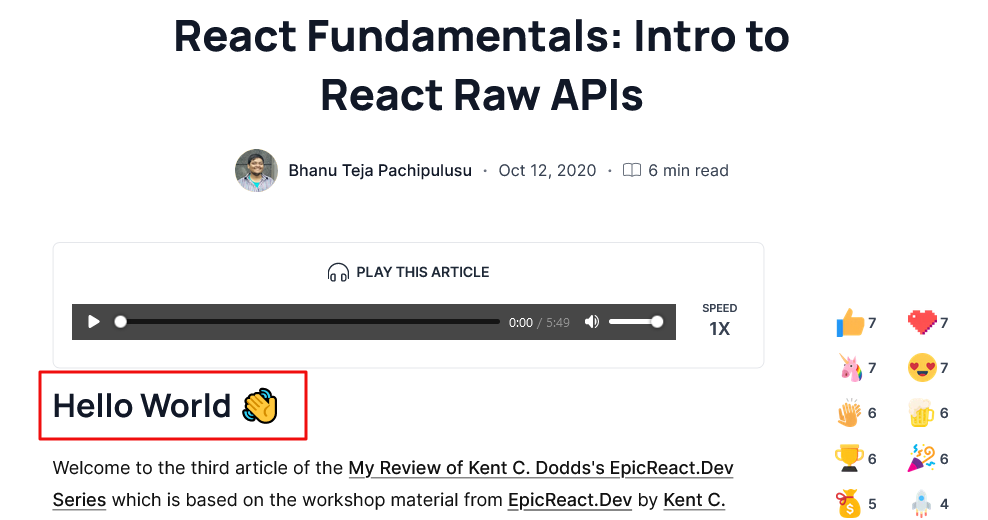Click the rocket reaction emoji
The image size is (988, 520).
tap(921, 503)
